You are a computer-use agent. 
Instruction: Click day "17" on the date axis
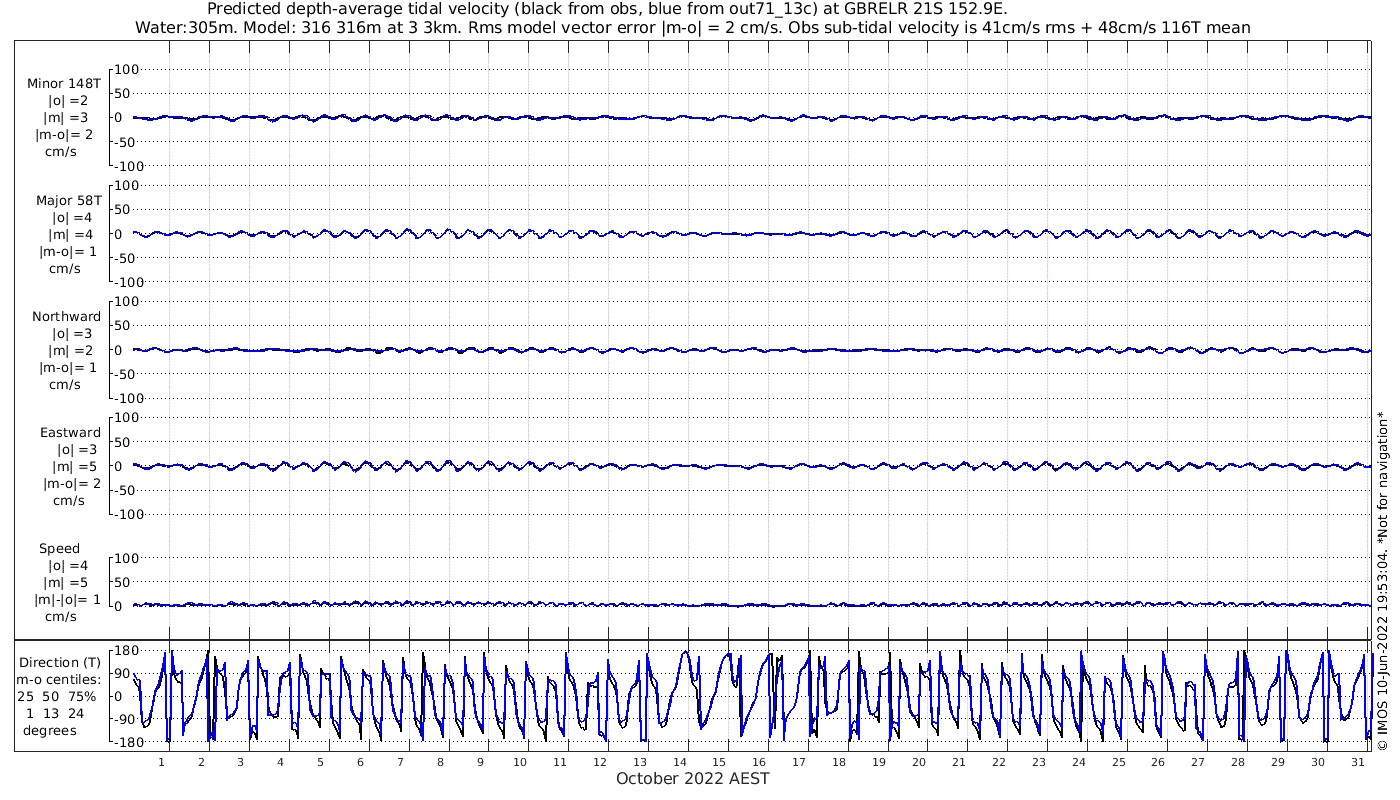(x=799, y=762)
